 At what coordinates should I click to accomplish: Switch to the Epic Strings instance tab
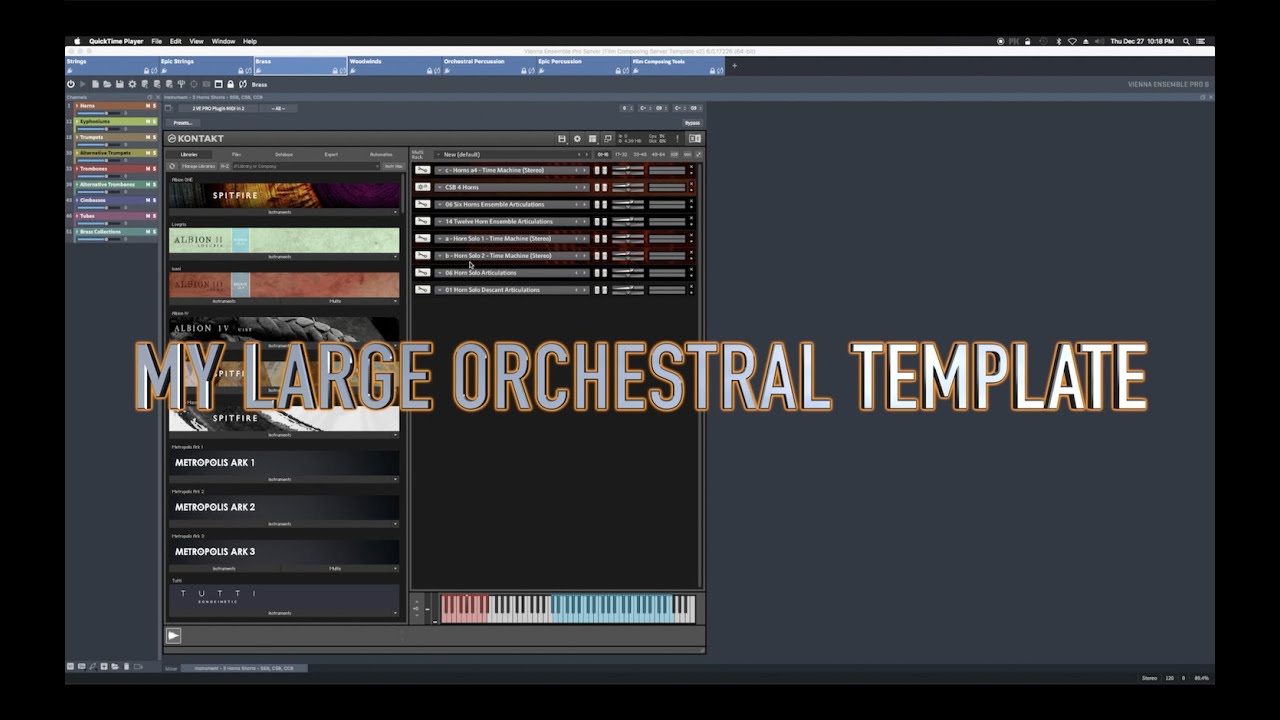click(206, 66)
